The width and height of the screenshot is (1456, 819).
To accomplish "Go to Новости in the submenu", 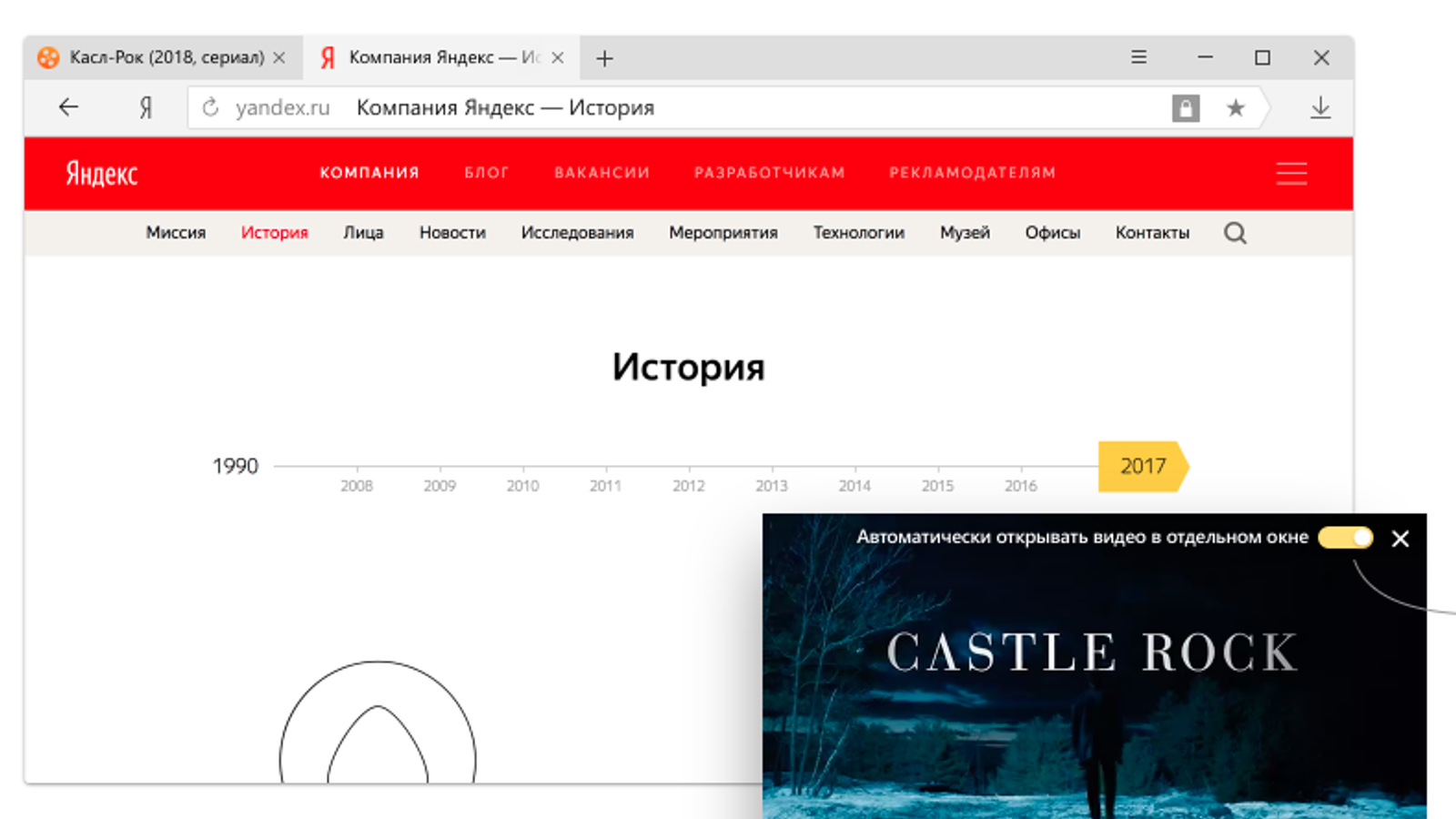I will [x=452, y=233].
